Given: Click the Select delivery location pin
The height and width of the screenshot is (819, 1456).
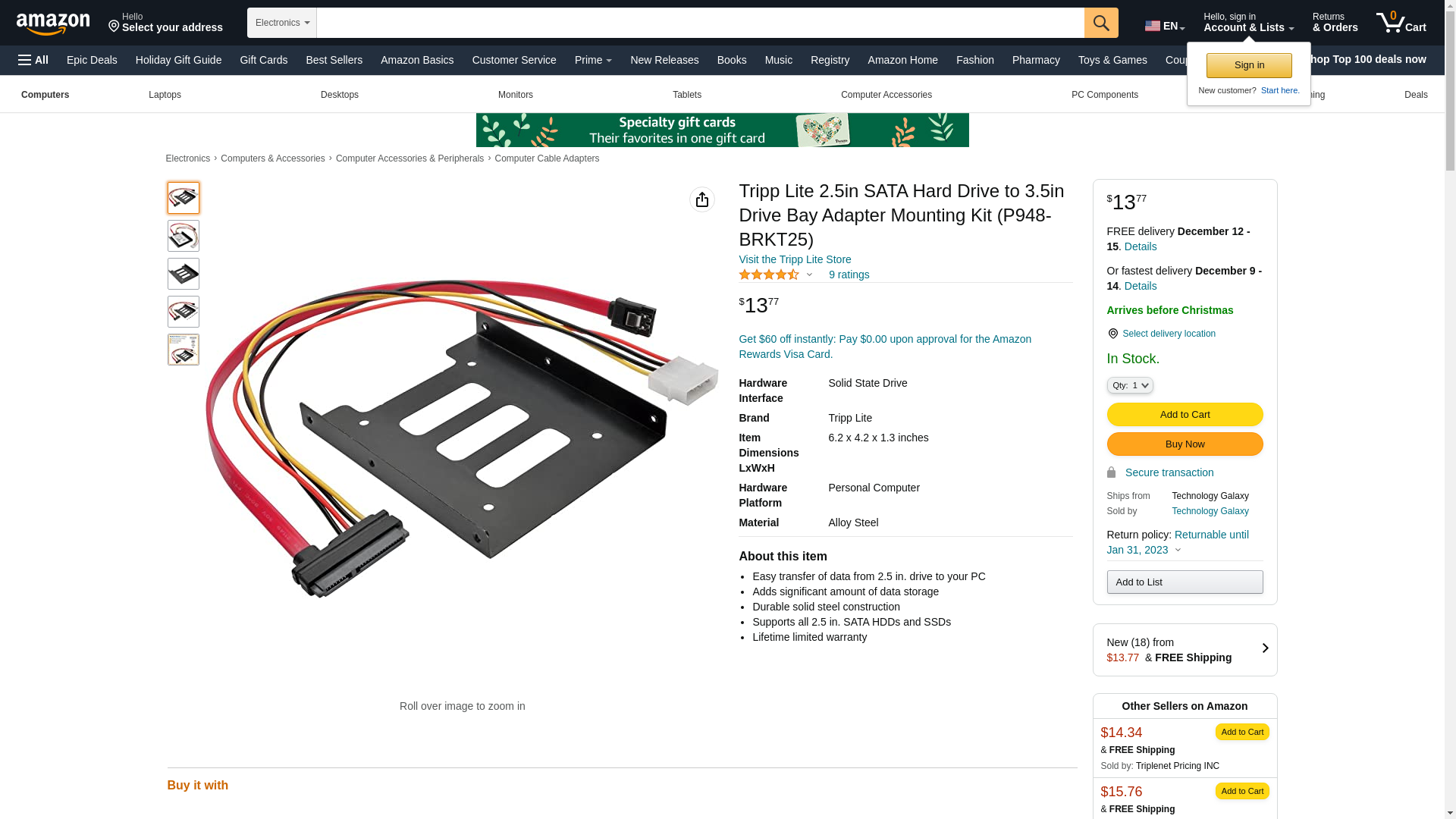Looking at the screenshot, I should click(1112, 334).
